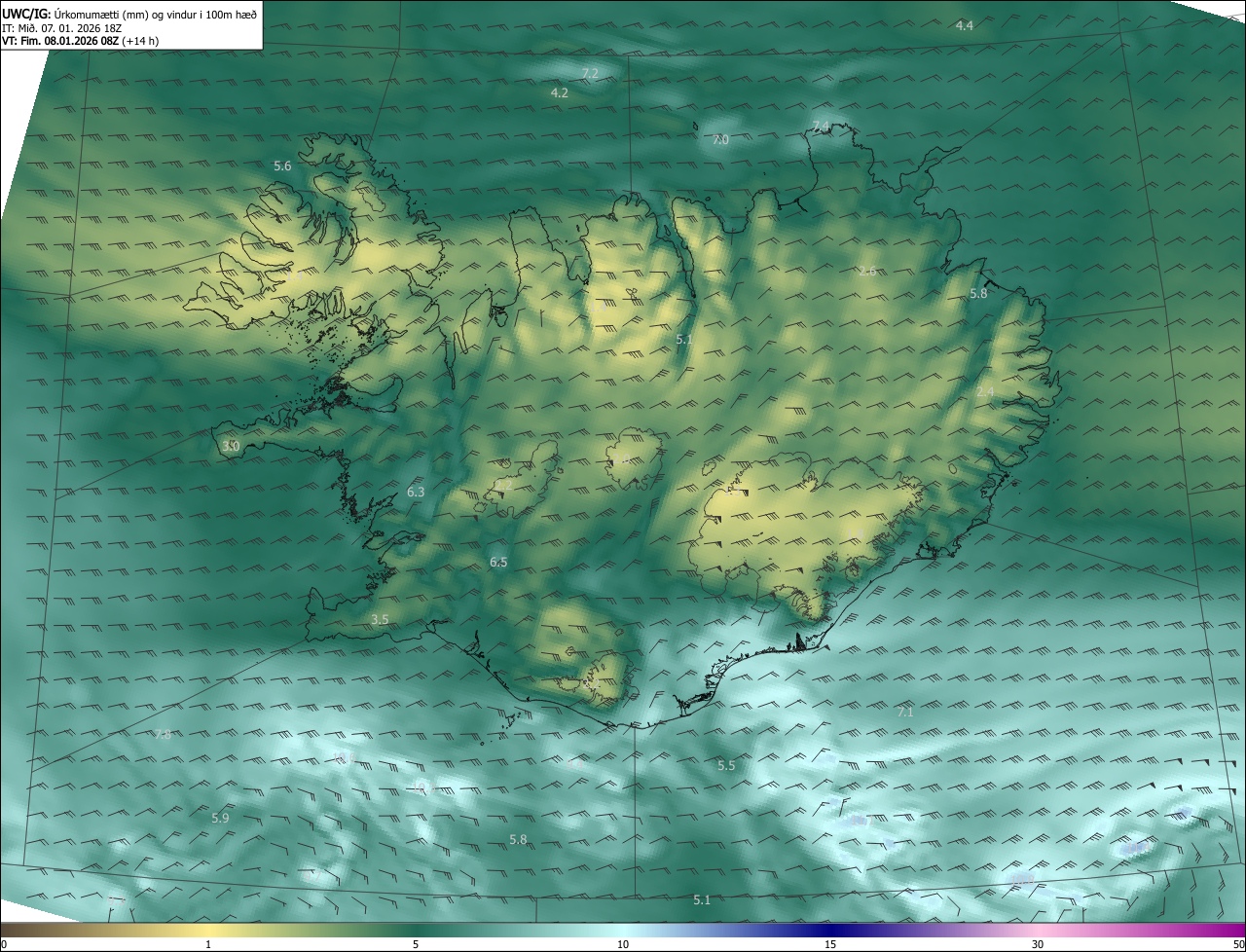Click the 4.2 value label
Screen dimensions: 1246x952
click(x=559, y=93)
